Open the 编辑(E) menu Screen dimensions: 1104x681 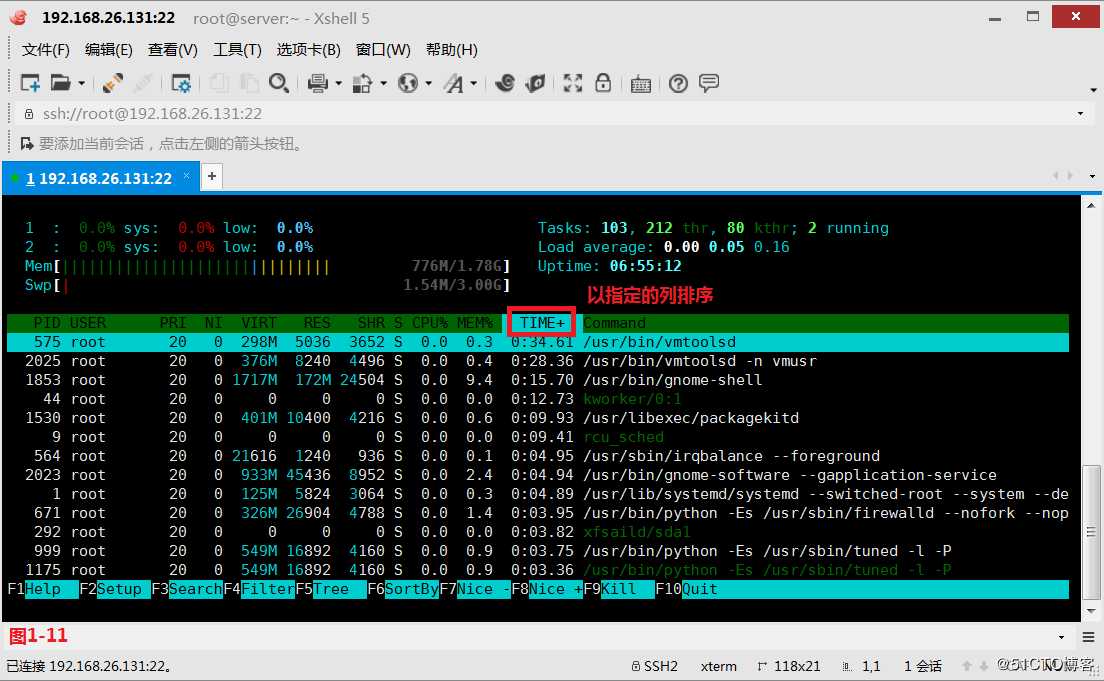tap(108, 49)
